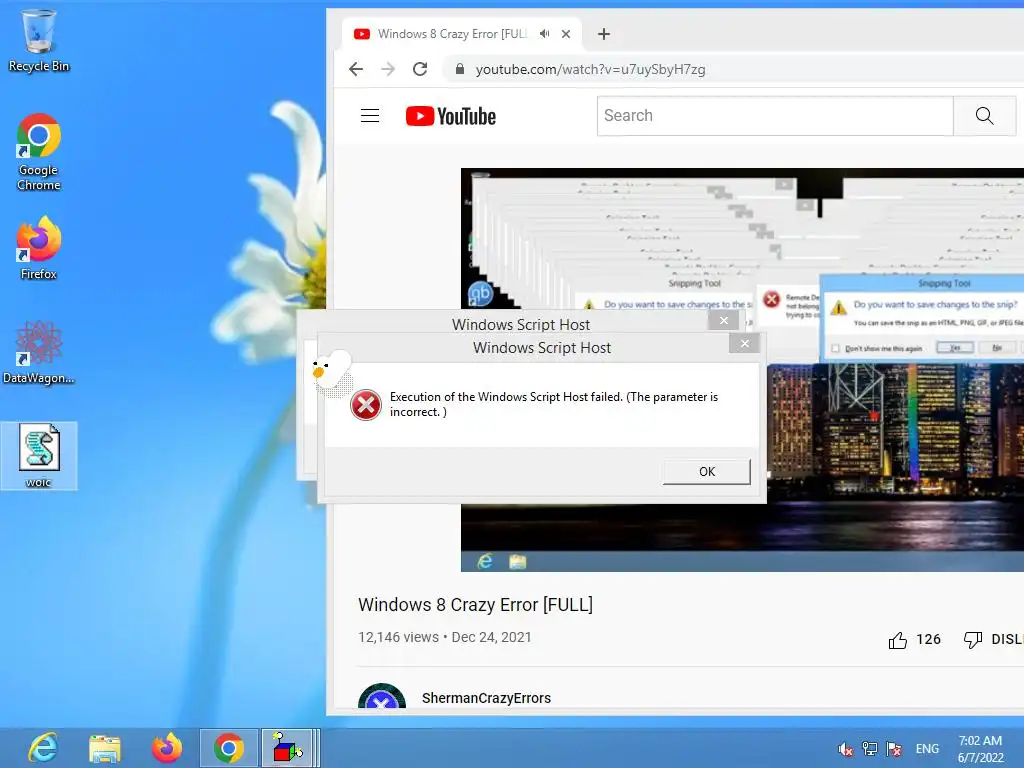Close the front Windows Script Host dialog
1024x768 pixels.
point(744,344)
